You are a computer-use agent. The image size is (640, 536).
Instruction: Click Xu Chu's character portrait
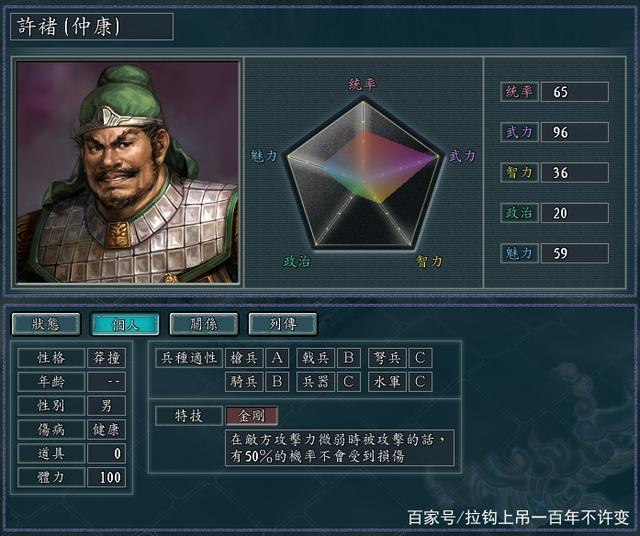coord(128,172)
